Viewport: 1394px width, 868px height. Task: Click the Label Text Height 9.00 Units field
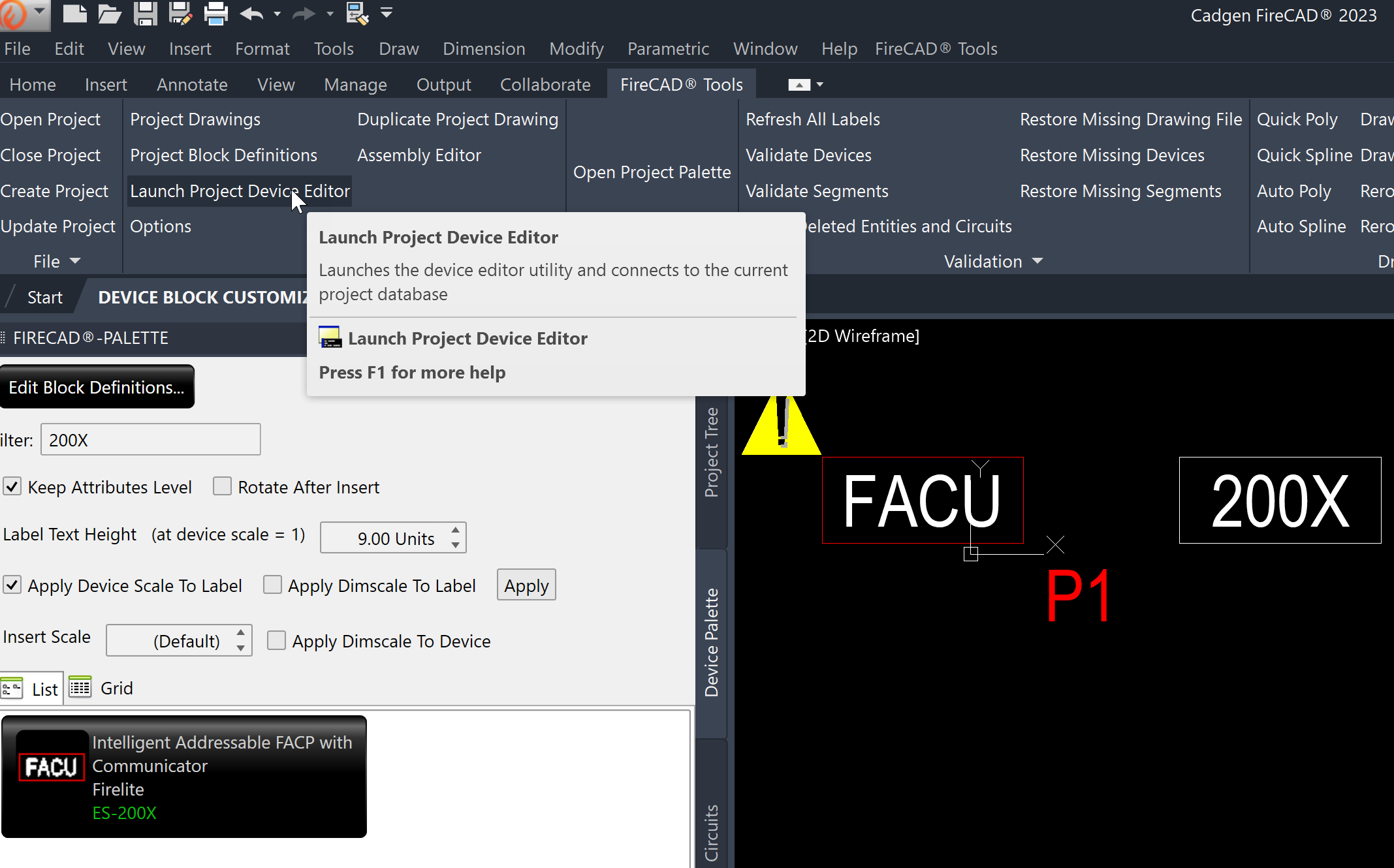click(393, 538)
